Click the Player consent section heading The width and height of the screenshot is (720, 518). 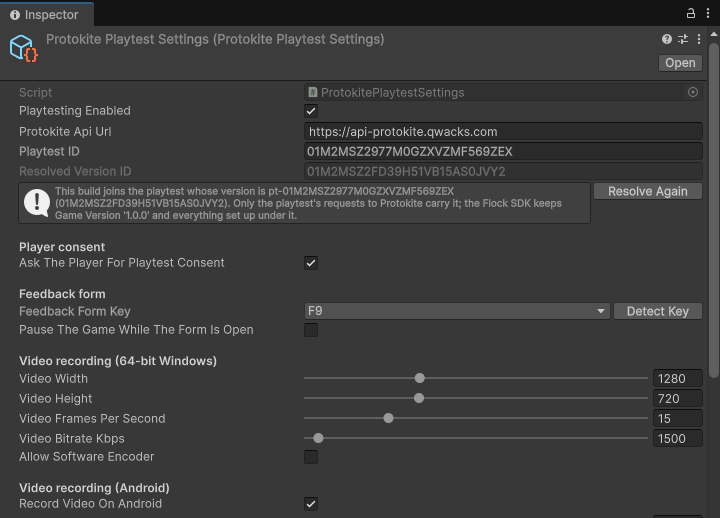[x=62, y=247]
